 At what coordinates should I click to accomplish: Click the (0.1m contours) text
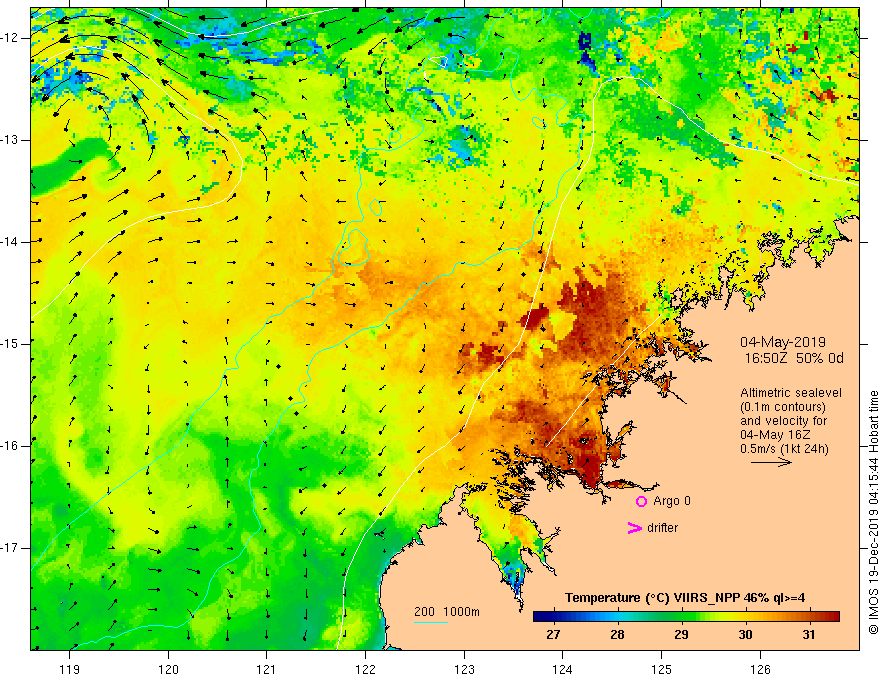783,407
